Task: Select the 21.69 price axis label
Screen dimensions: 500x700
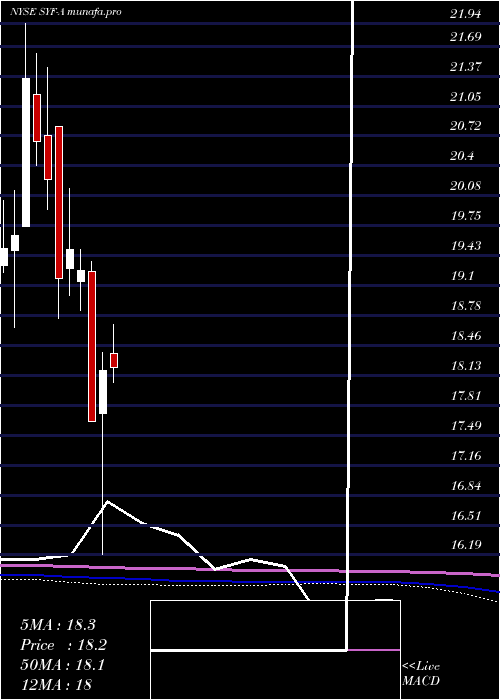Action: [466, 37]
